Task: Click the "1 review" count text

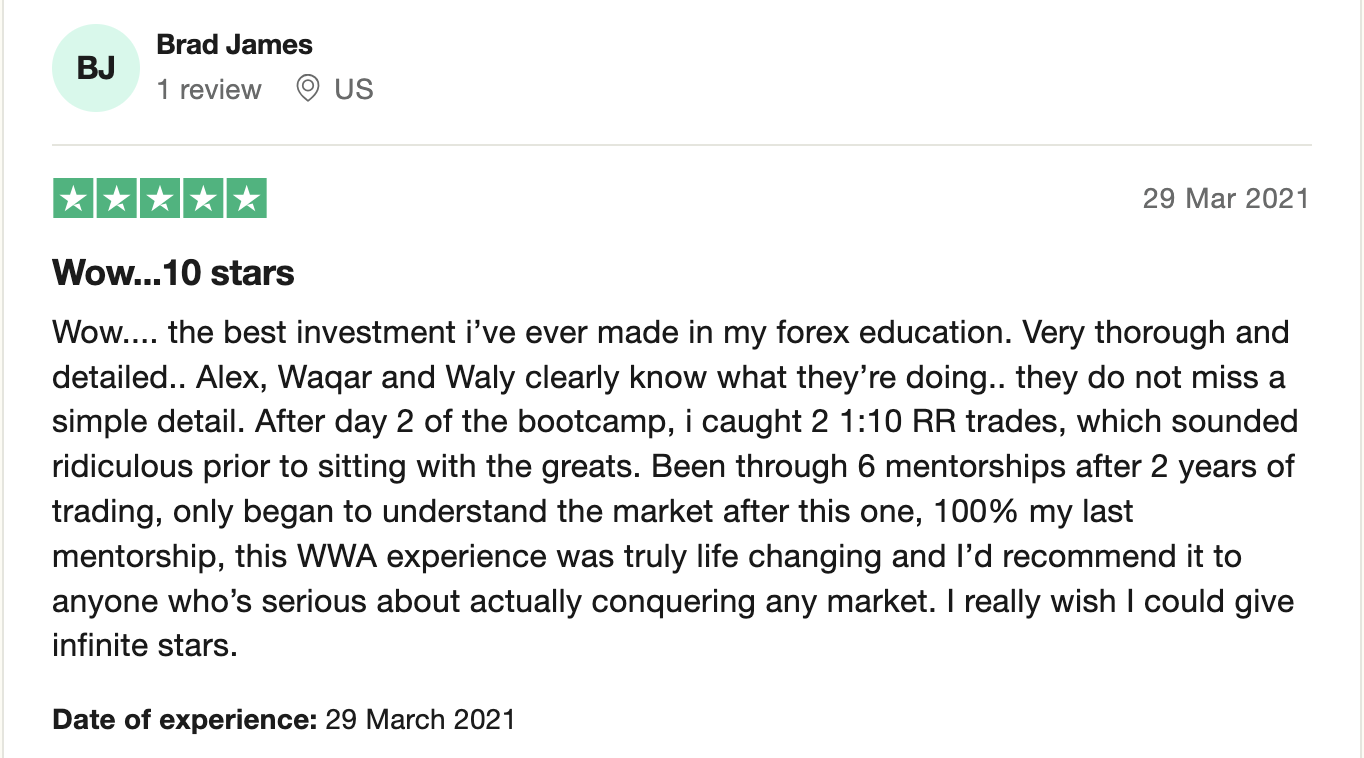Action: coord(209,90)
